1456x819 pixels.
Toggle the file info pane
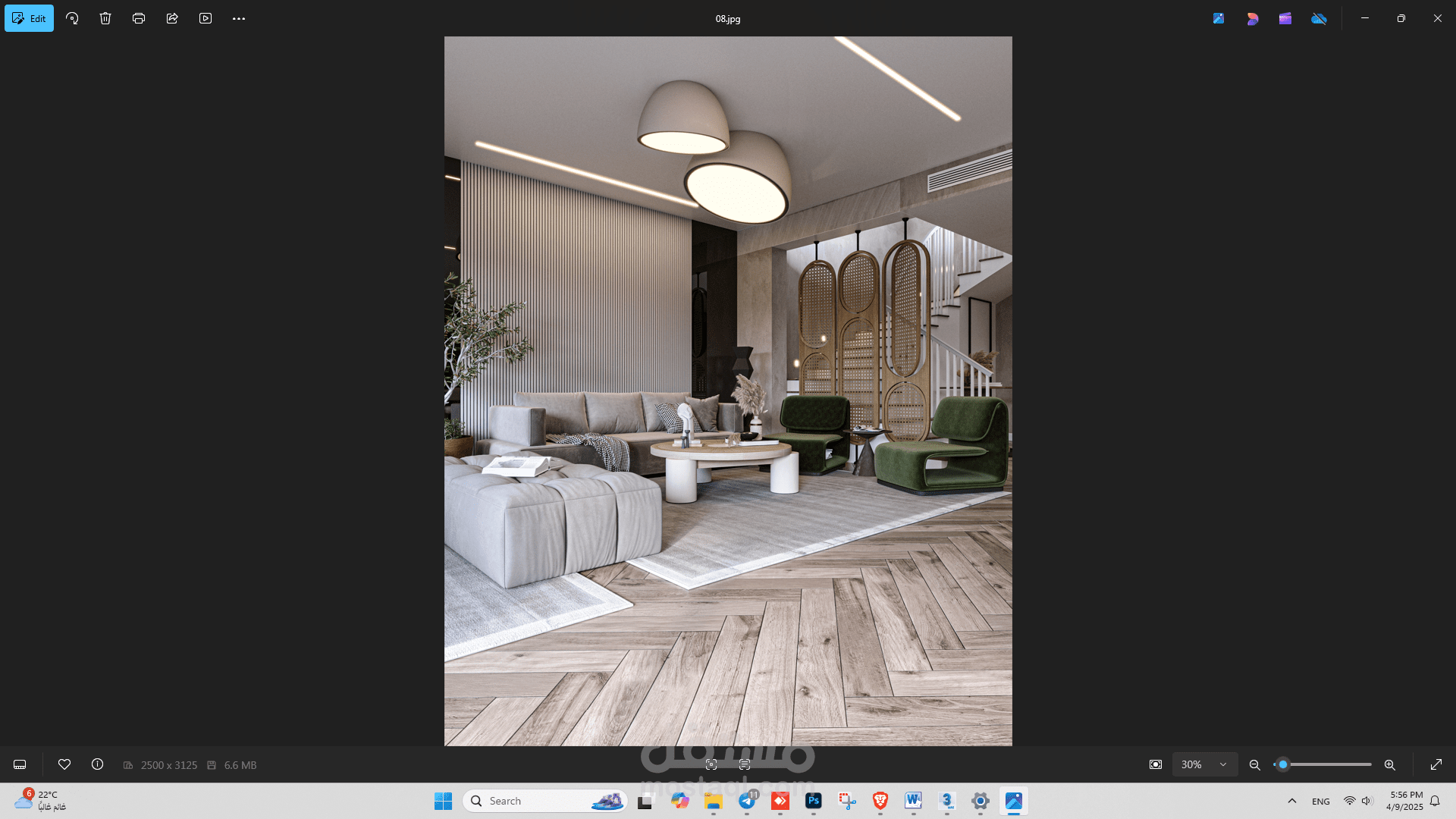[x=97, y=764]
